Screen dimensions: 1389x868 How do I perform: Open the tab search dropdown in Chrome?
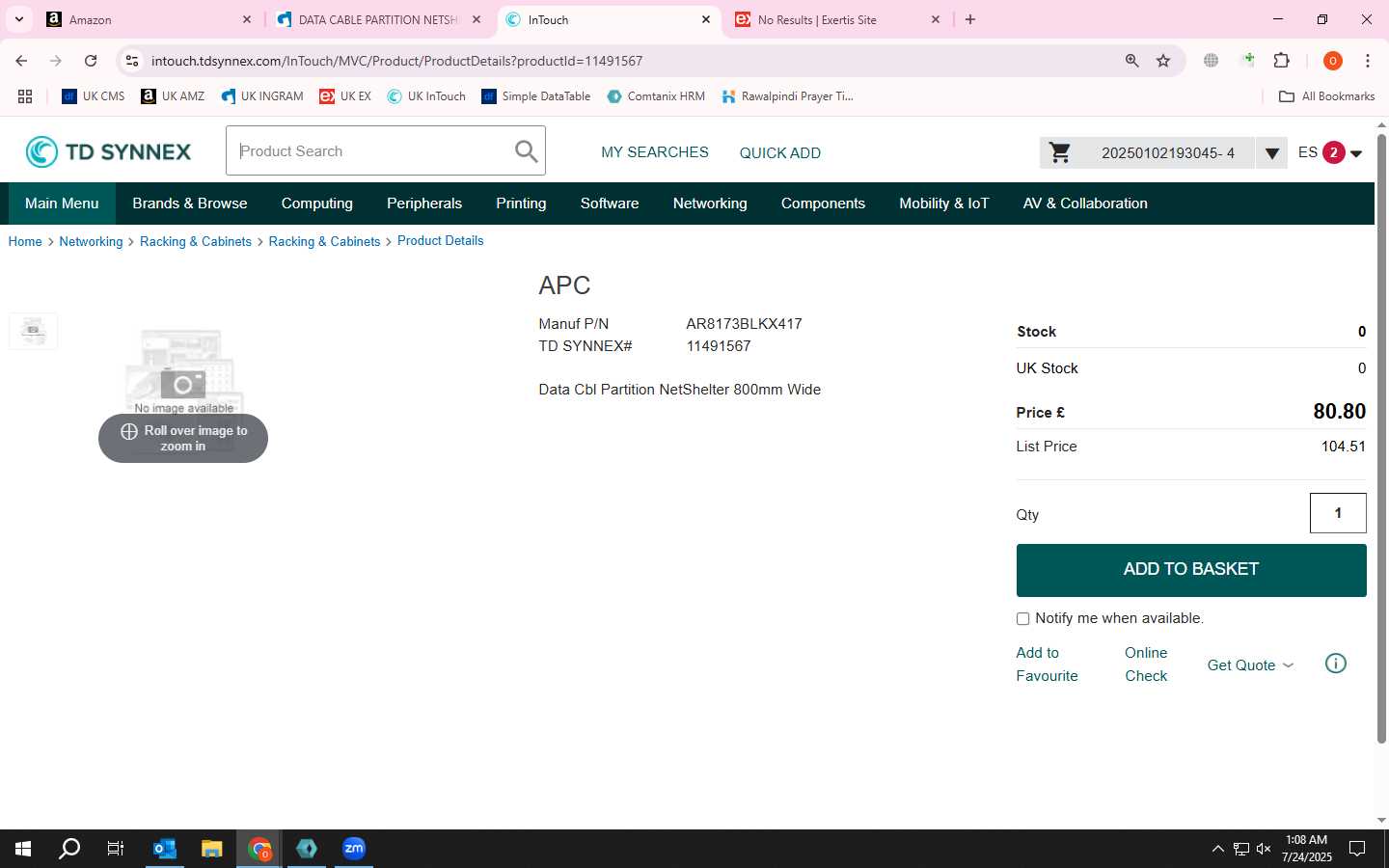18,19
